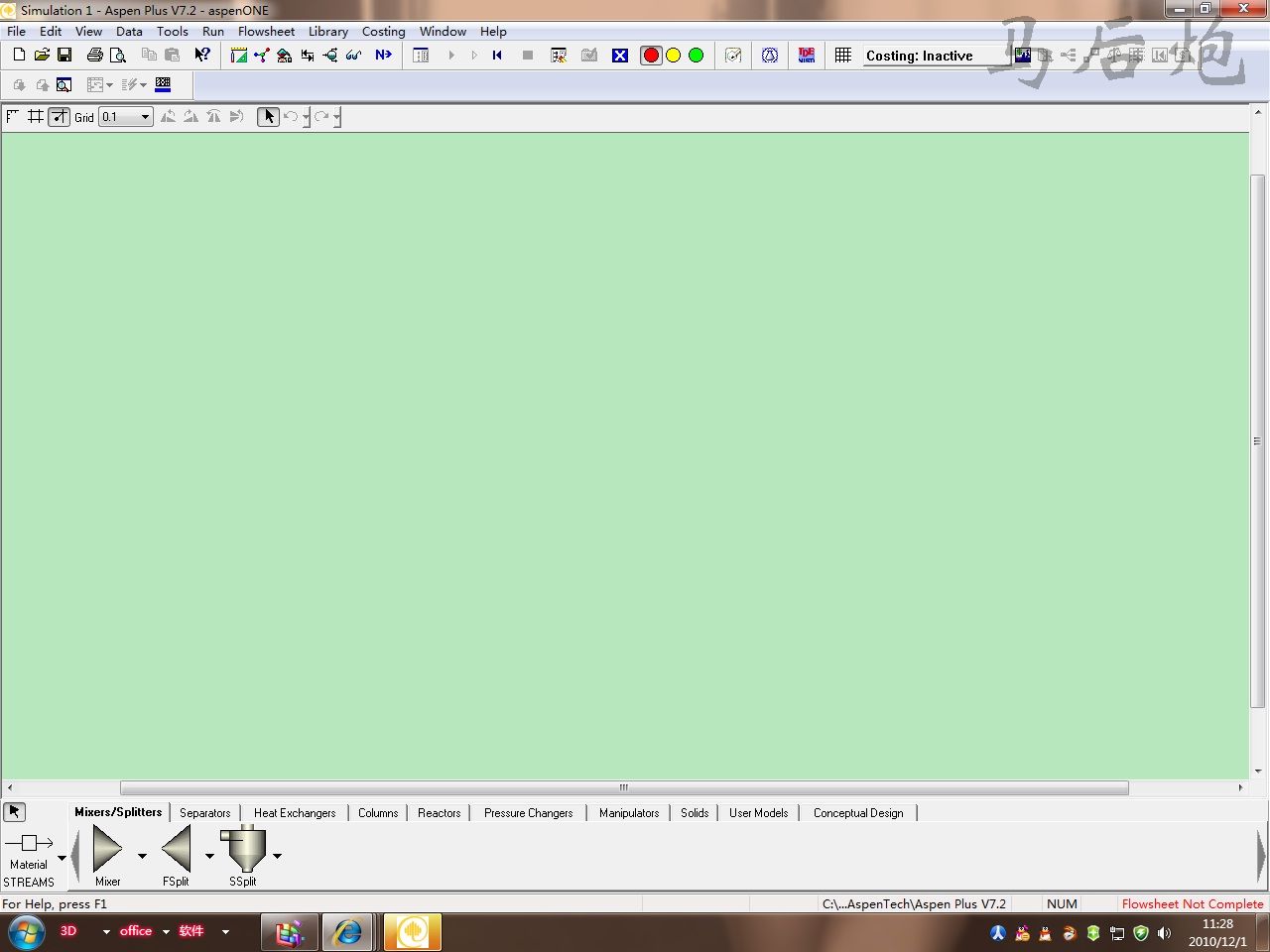The image size is (1270, 952).
Task: Open the Data Browser glasses icon
Action: point(353,56)
